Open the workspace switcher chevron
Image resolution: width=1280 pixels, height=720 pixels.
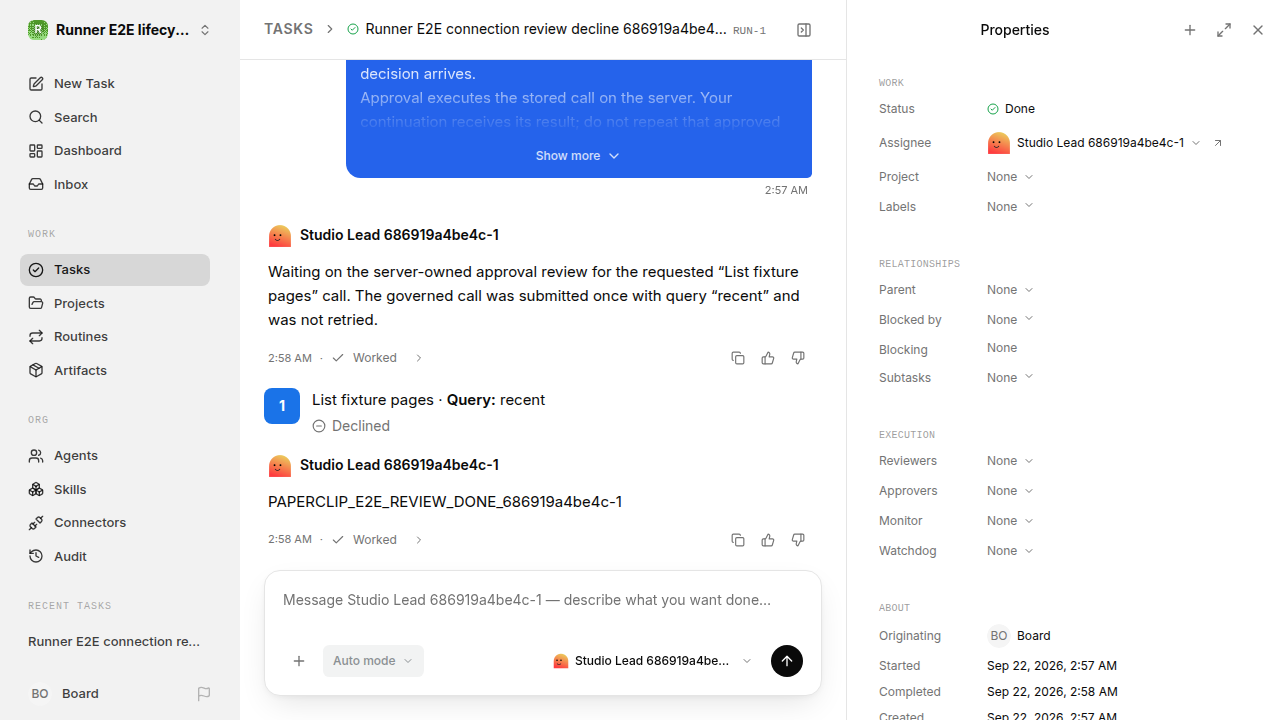pyautogui.click(x=205, y=30)
